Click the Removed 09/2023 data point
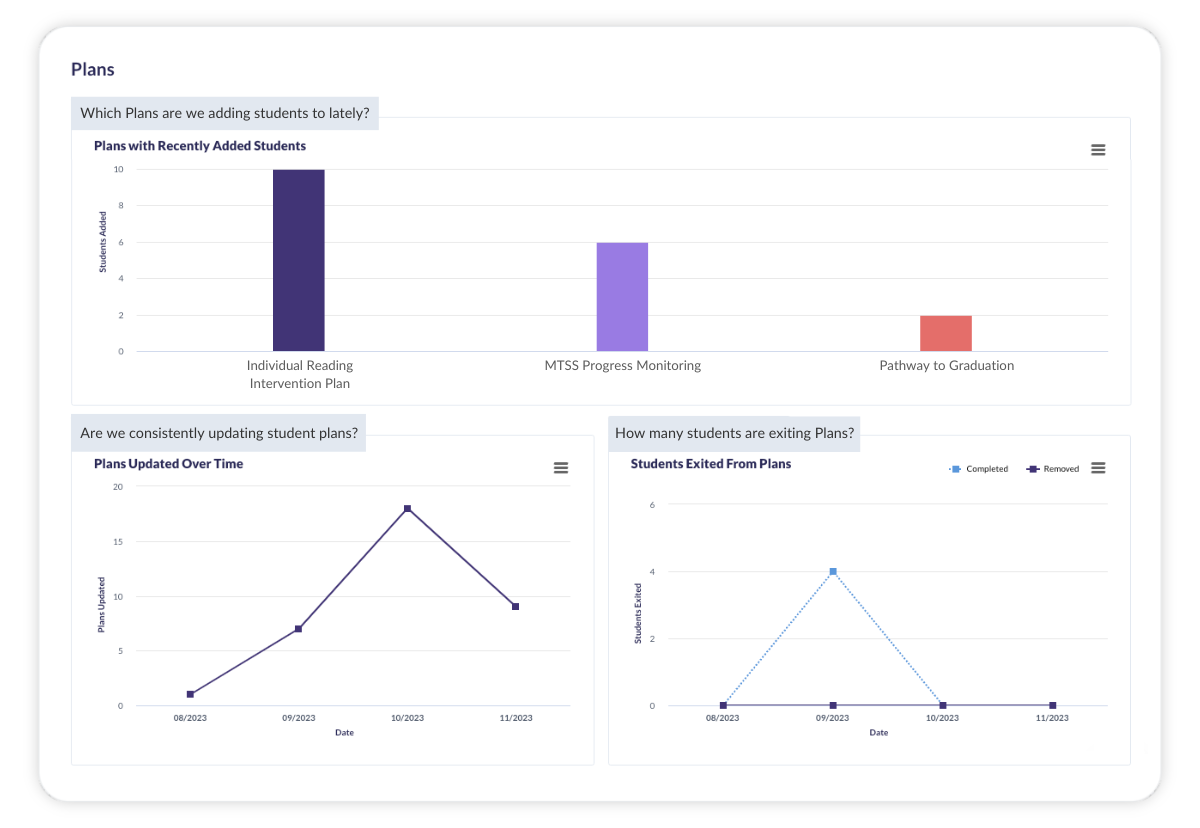Screen dimensions: 1200x828 [x=833, y=706]
